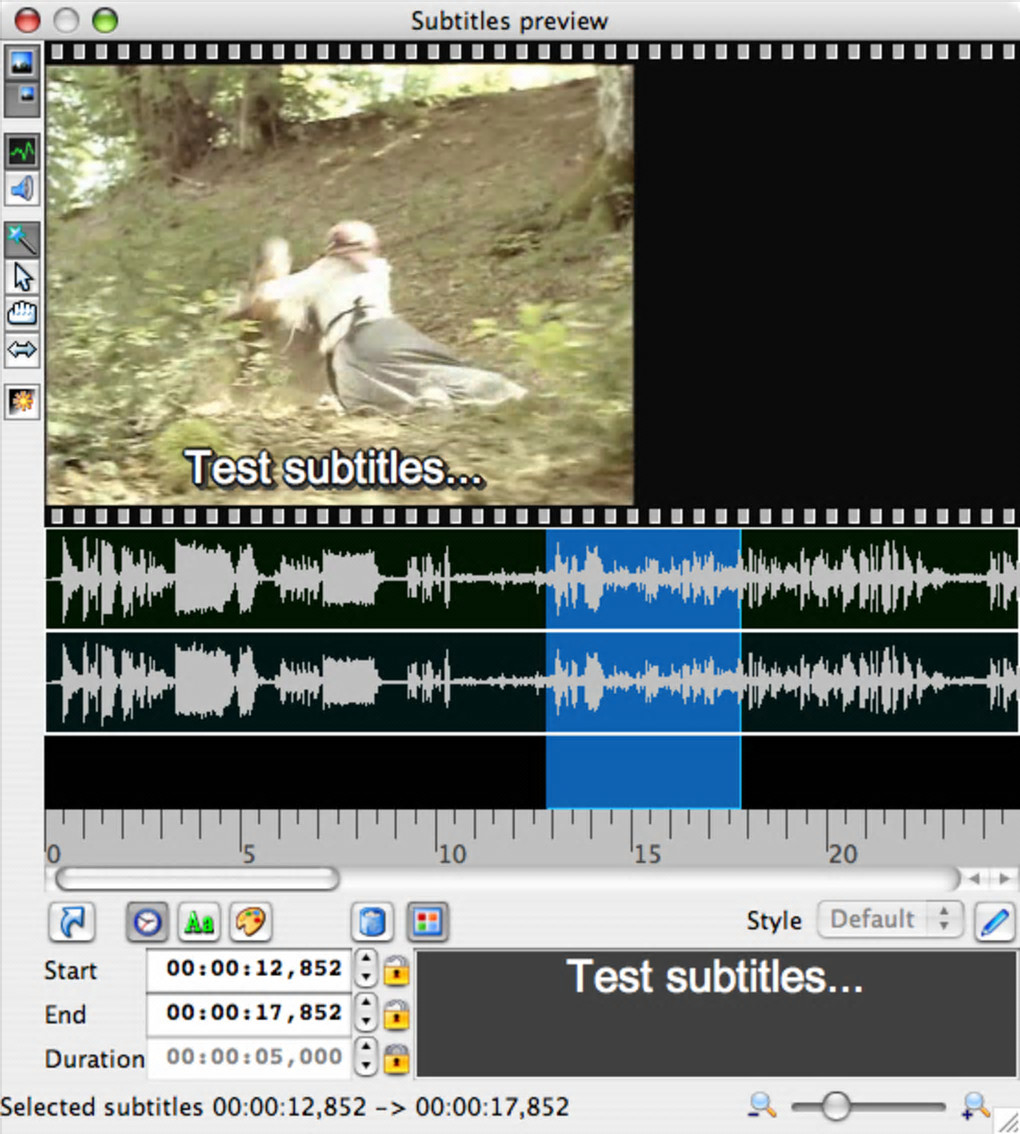The height and width of the screenshot is (1134, 1020).
Task: Select the arrow pointer tool
Action: (x=22, y=277)
